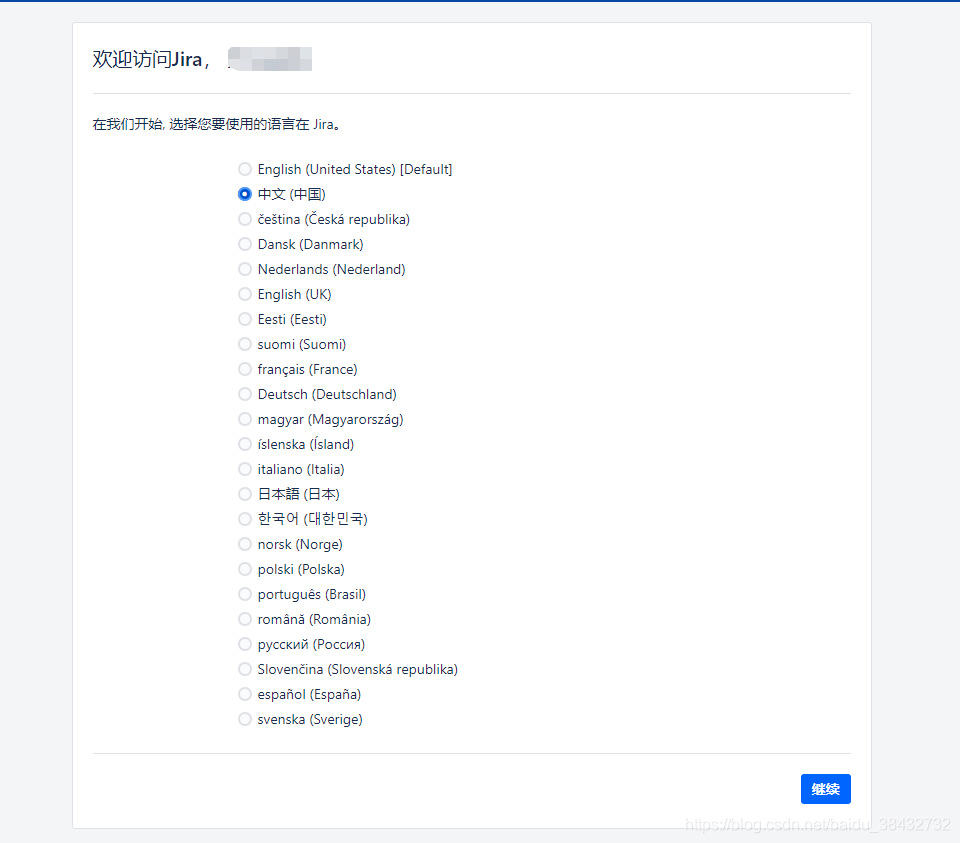Pick Dansk (Danmark) language option
Viewport: 960px width, 843px height.
click(245, 244)
